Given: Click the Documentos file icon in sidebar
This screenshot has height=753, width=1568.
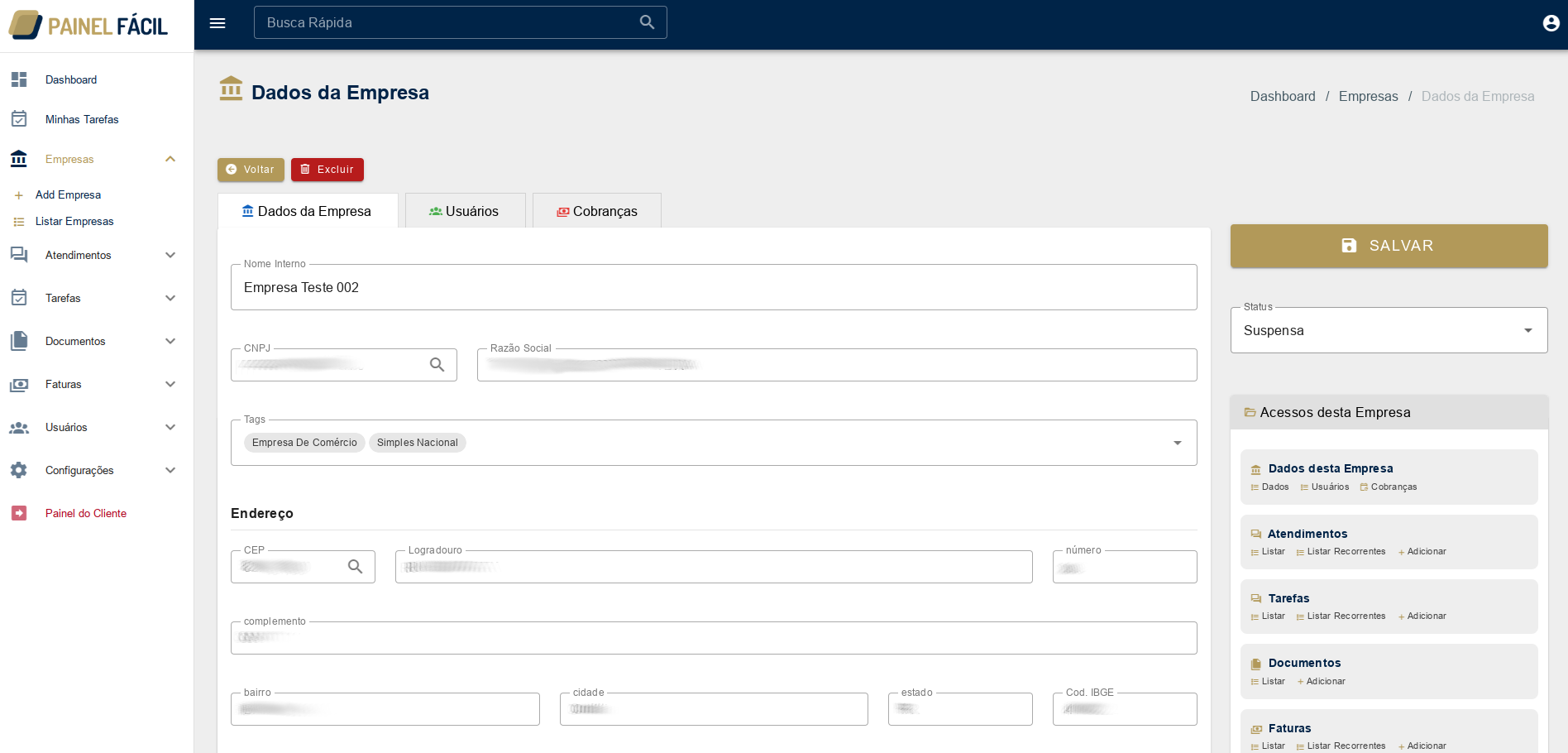Looking at the screenshot, I should point(19,341).
